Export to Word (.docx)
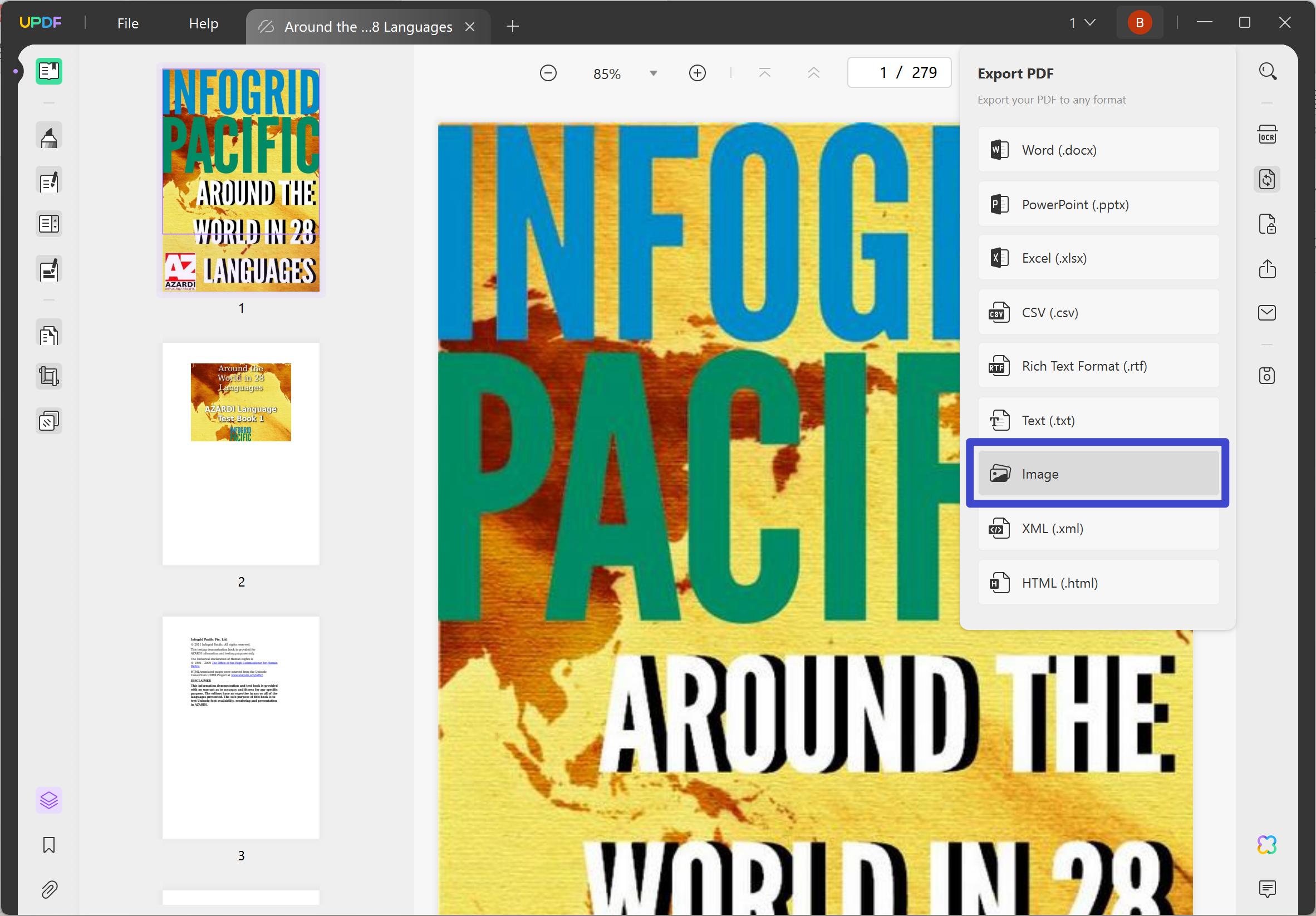1316x916 pixels. point(1098,150)
